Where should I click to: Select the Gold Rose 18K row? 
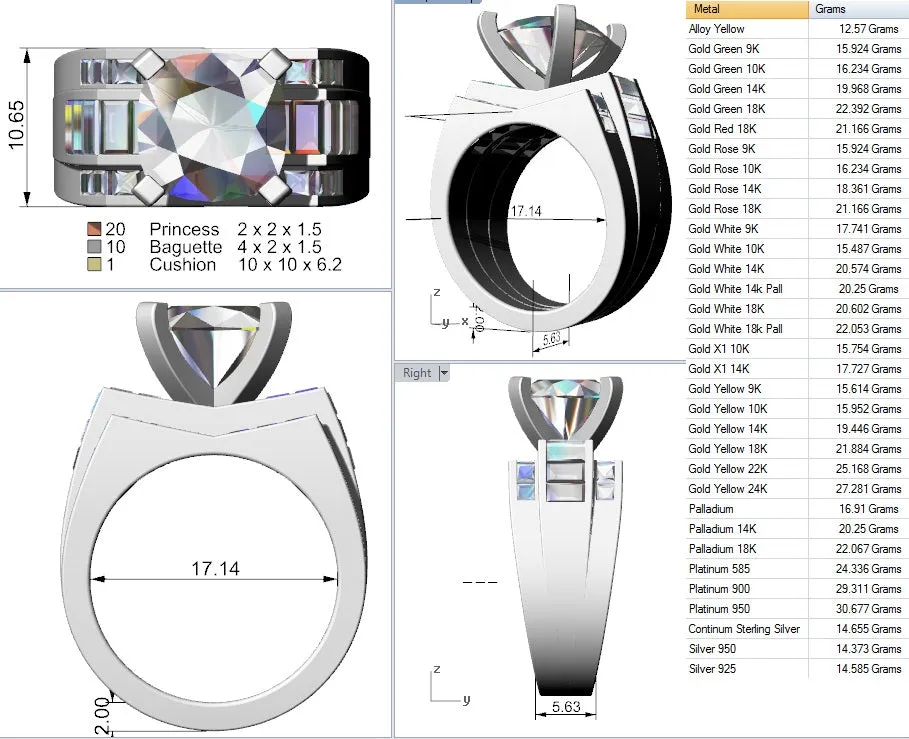797,209
